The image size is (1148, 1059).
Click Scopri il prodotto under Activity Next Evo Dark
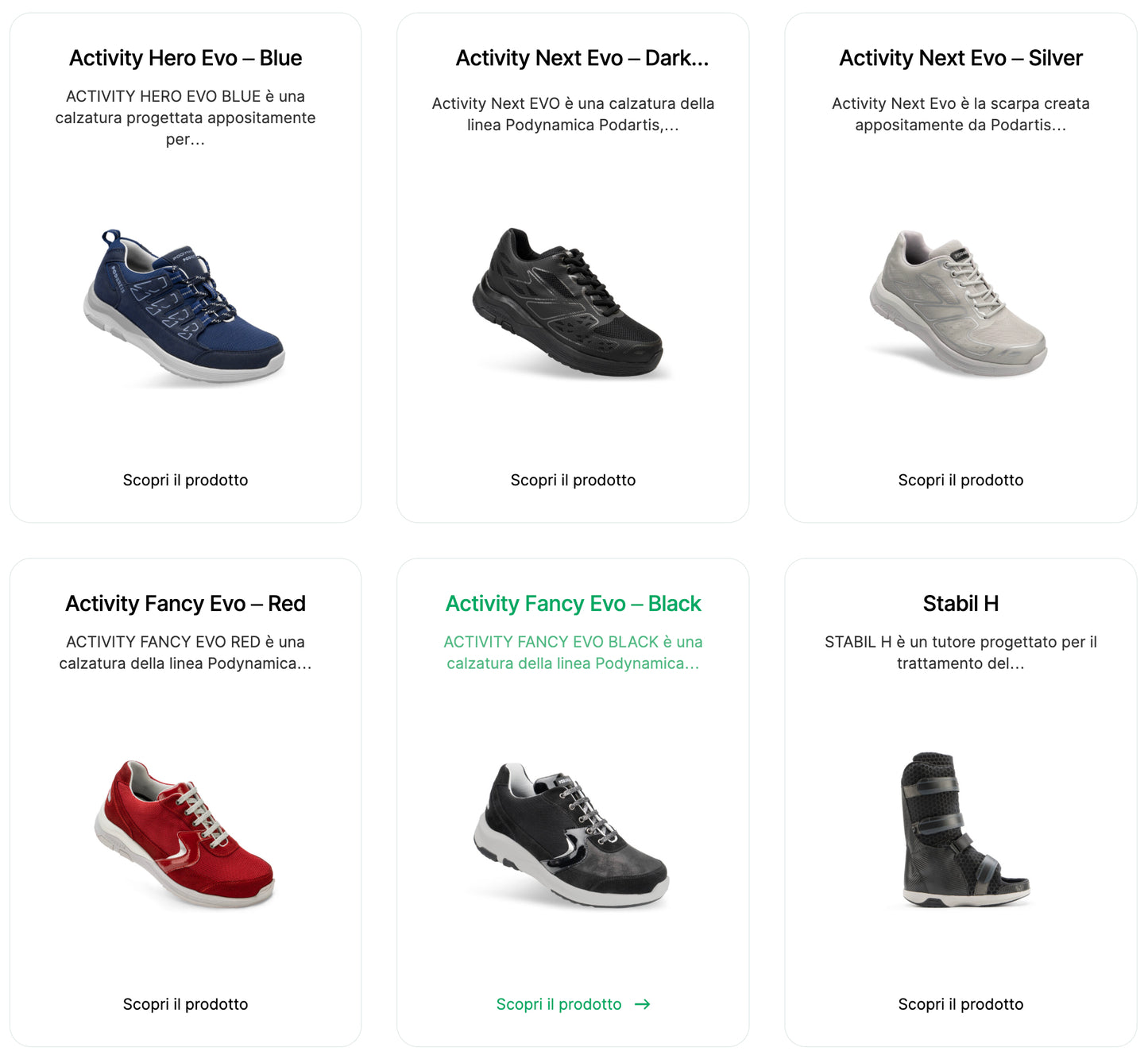coord(573,480)
